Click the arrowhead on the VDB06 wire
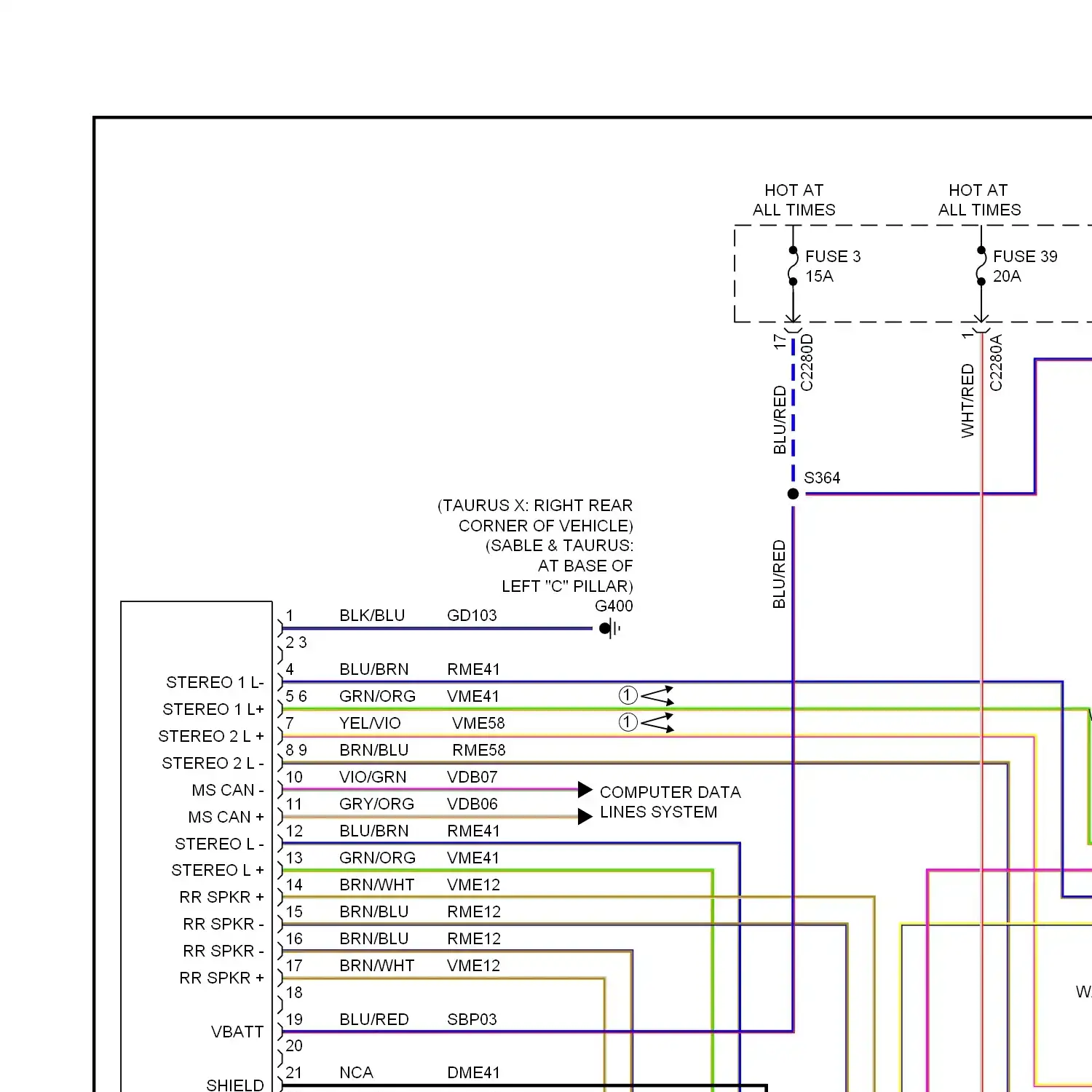This screenshot has height=1092, width=1092. [585, 817]
